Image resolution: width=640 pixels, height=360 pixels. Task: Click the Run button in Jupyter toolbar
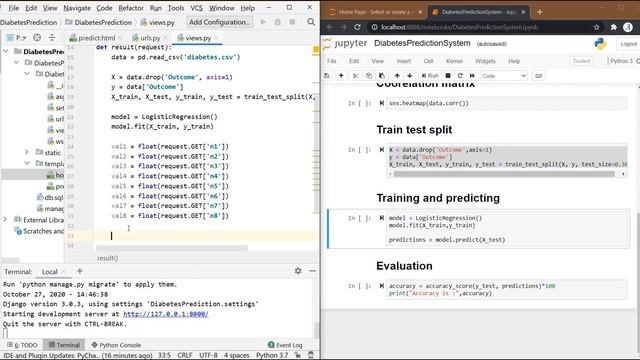pyautogui.click(x=430, y=76)
